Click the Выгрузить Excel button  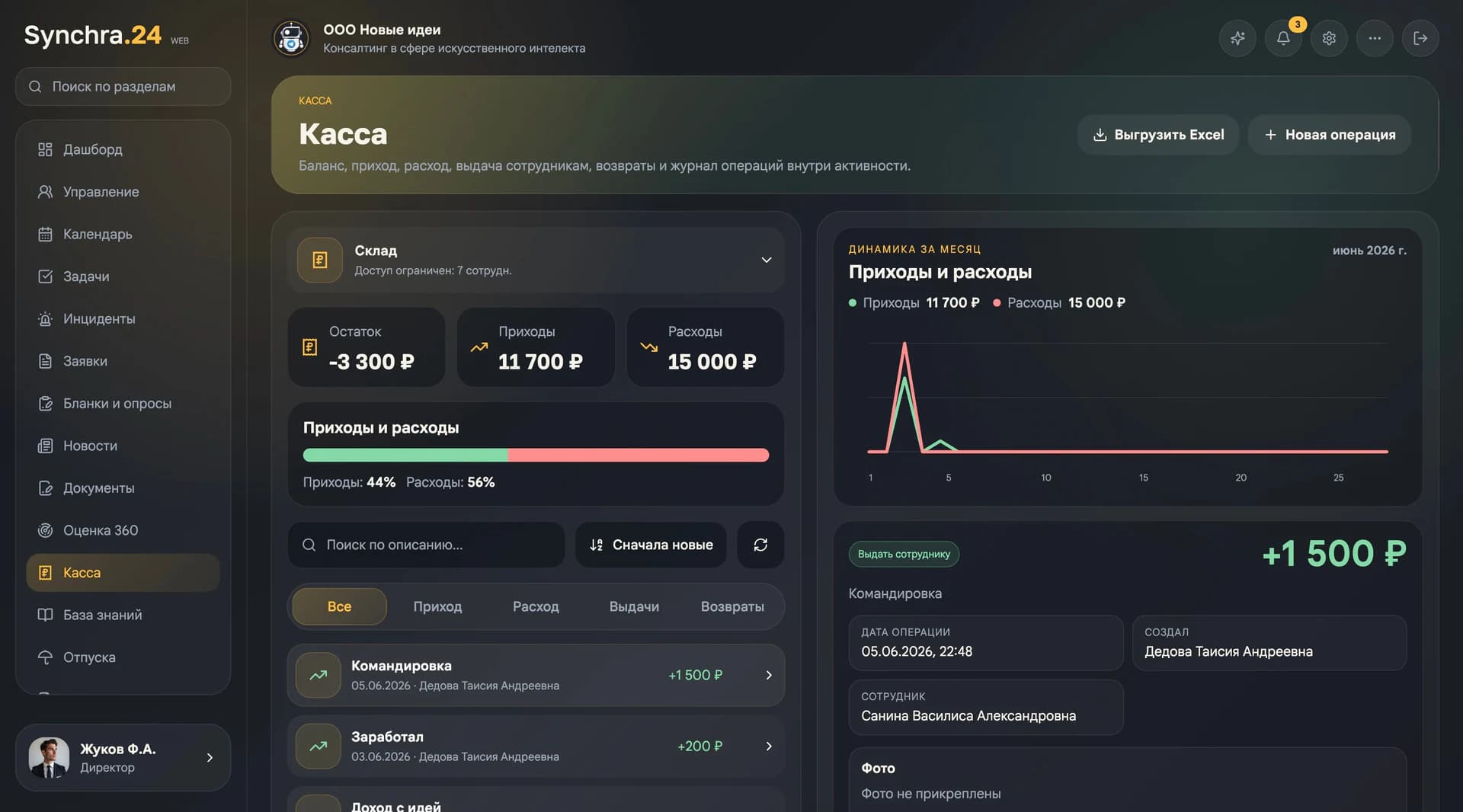(1158, 135)
